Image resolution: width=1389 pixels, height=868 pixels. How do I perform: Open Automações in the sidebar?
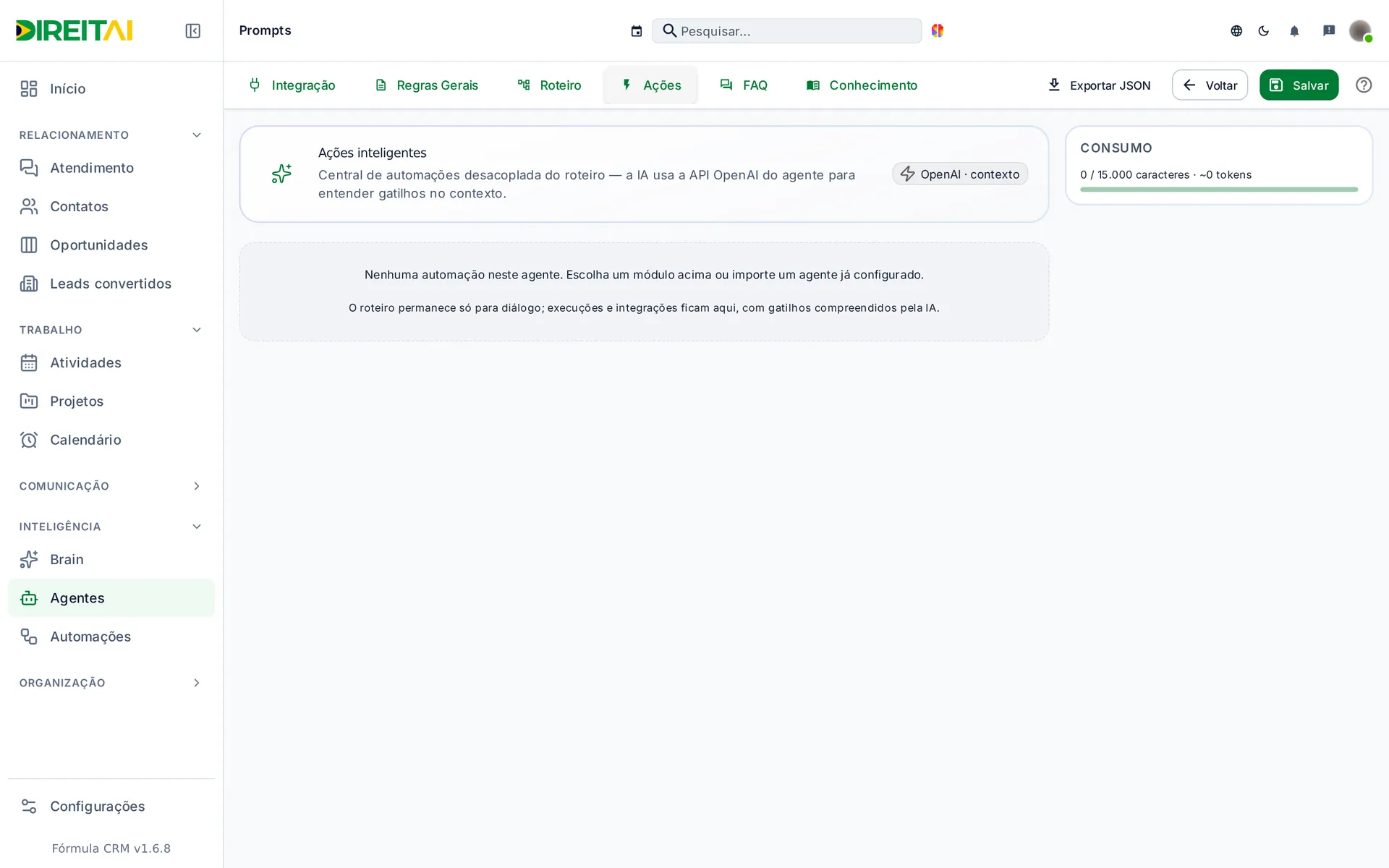111,637
